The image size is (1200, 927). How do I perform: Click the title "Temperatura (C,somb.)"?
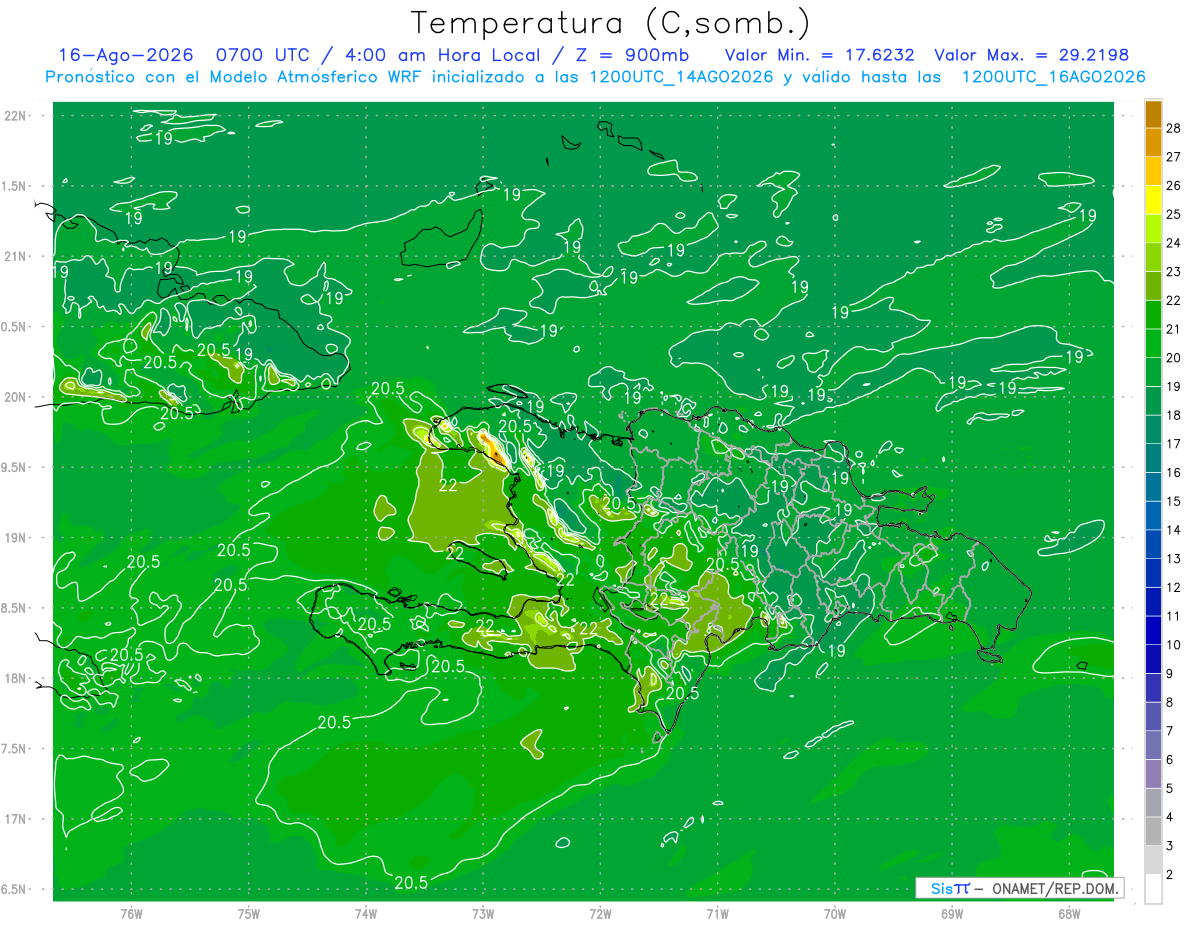611,23
